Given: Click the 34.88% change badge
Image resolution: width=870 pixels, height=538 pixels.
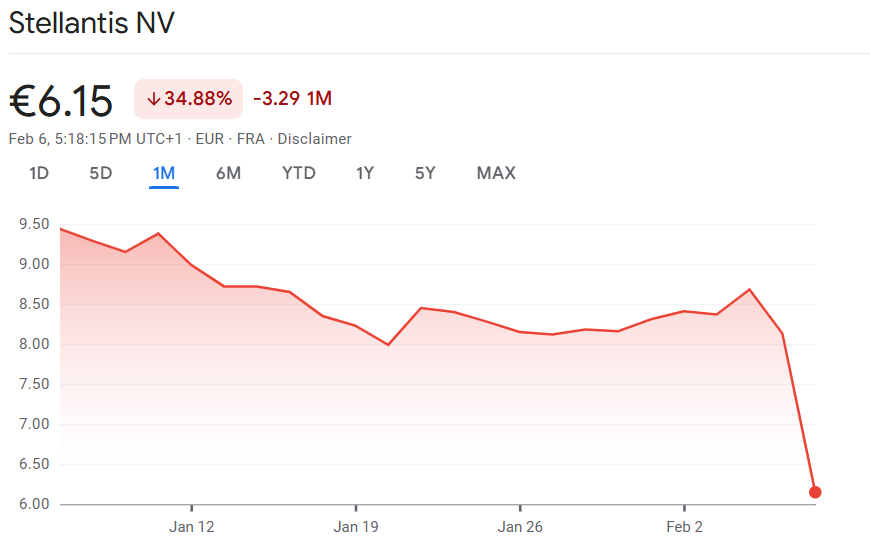Looking at the screenshot, I should pyautogui.click(x=189, y=99).
